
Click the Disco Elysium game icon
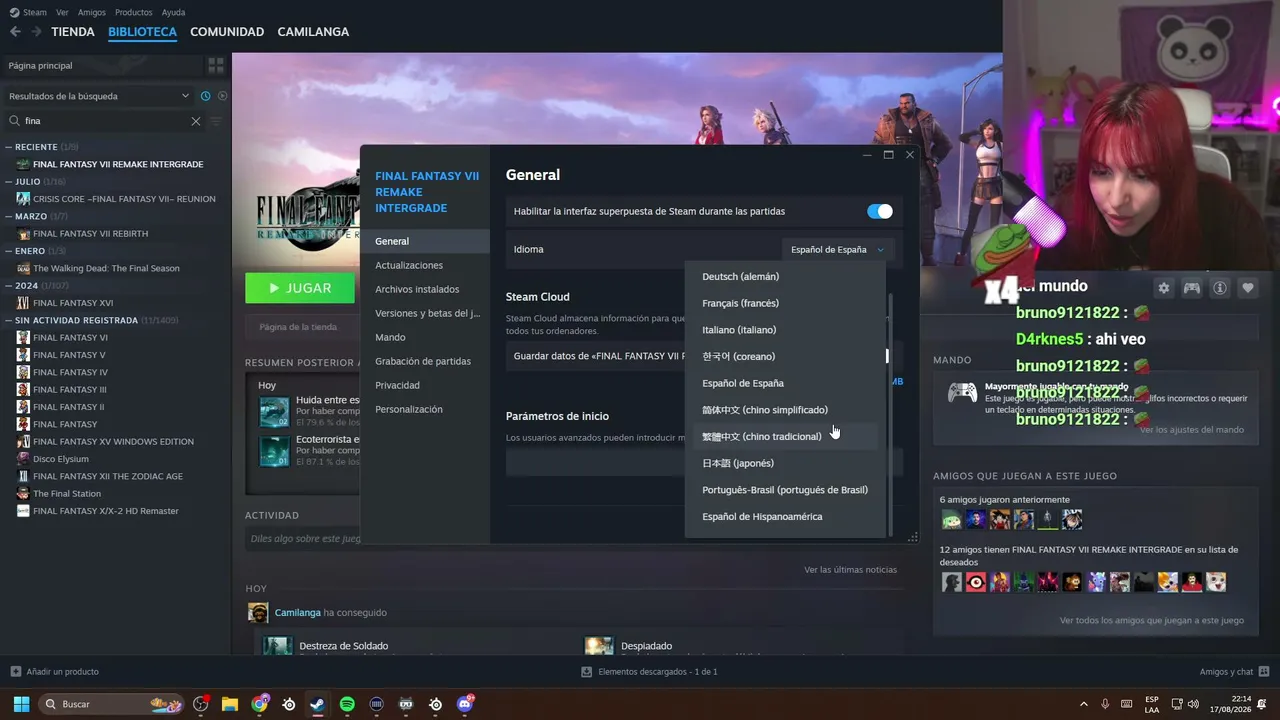(x=23, y=459)
